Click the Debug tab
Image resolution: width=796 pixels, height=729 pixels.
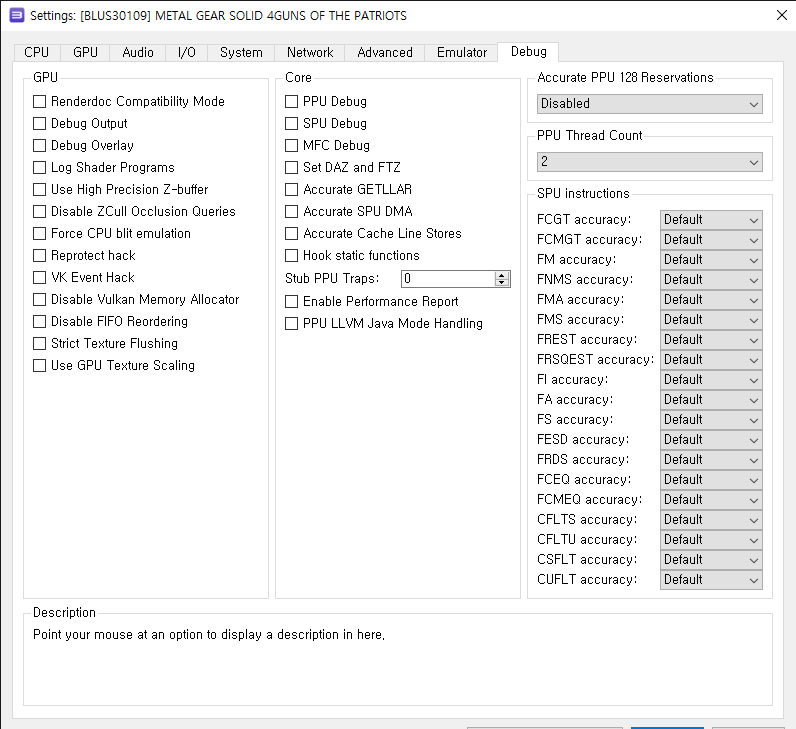(x=528, y=52)
